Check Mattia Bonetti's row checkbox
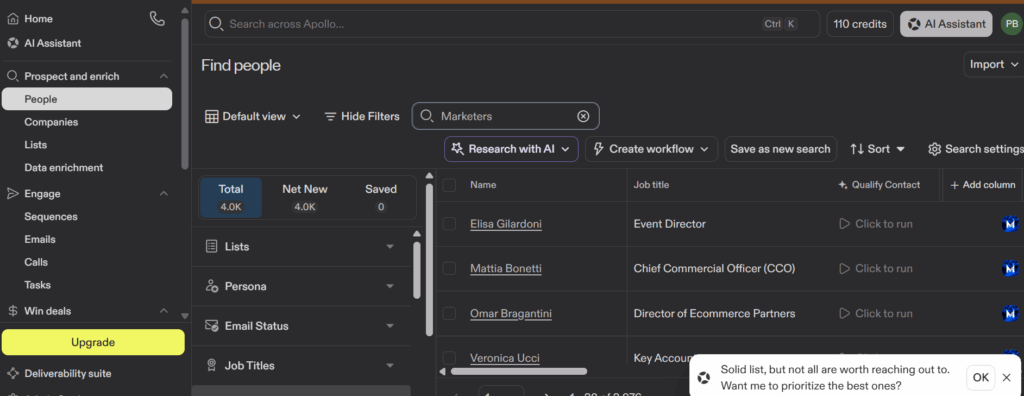 click(x=449, y=269)
